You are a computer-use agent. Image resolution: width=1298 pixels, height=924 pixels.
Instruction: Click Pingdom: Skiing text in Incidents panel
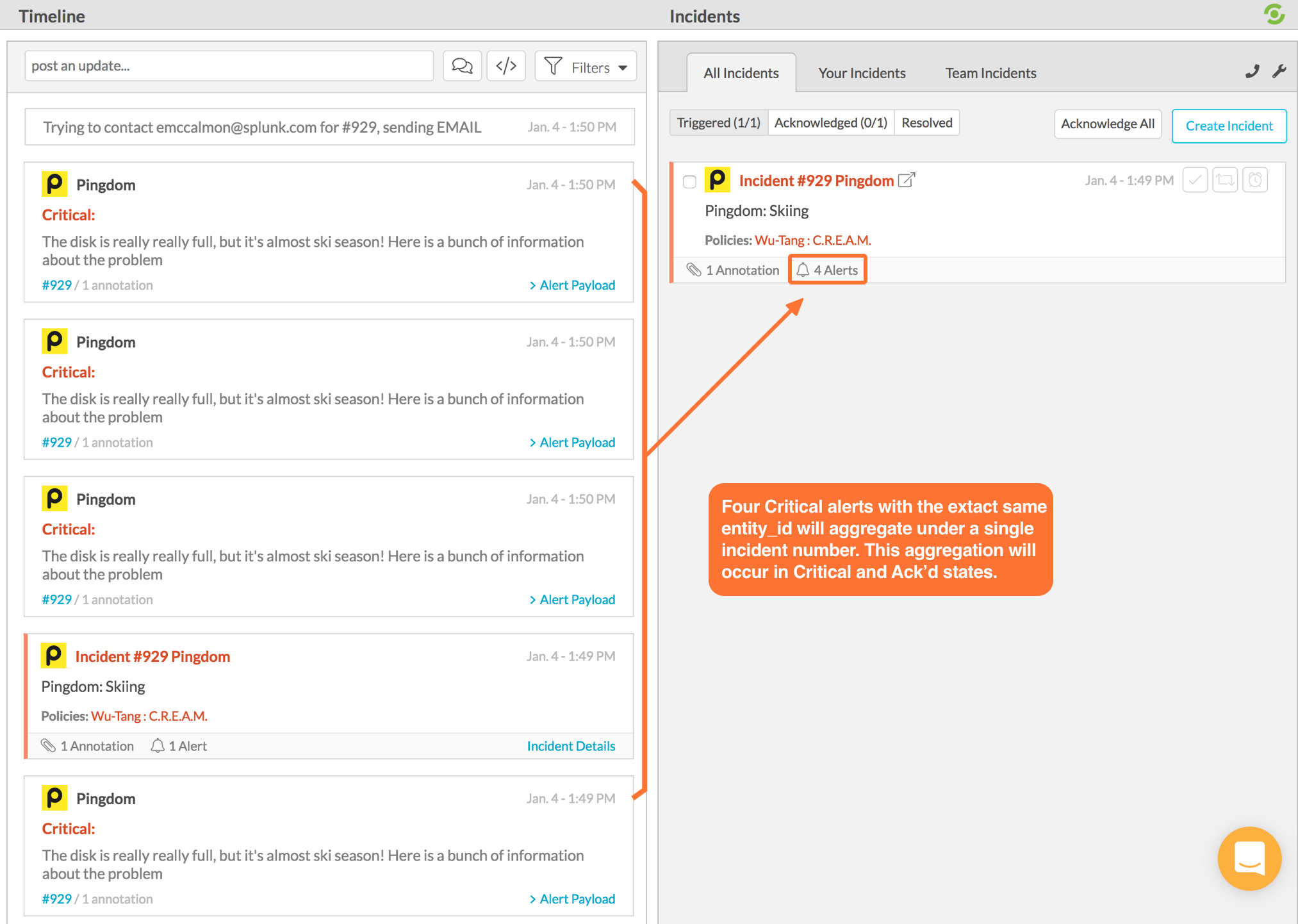757,211
